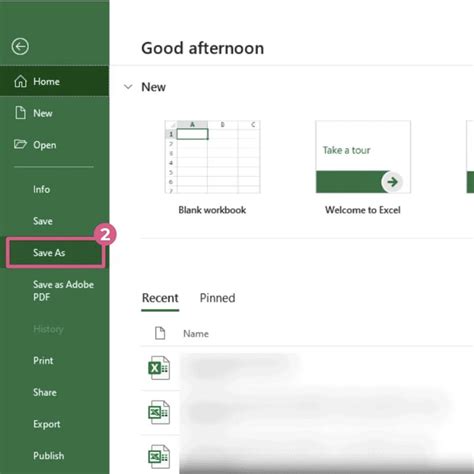Open the Take a tour template
Image resolution: width=474 pixels, height=474 pixels.
tap(363, 157)
